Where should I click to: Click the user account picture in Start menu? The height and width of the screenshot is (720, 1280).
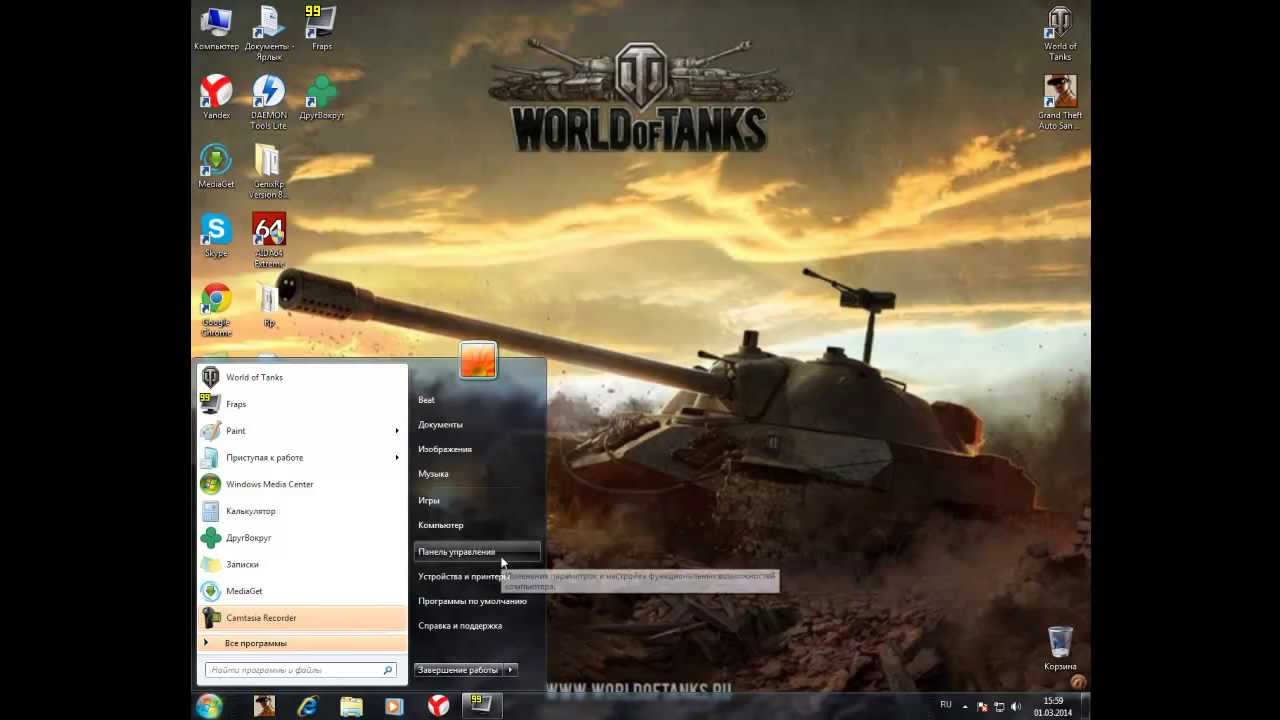pos(478,361)
